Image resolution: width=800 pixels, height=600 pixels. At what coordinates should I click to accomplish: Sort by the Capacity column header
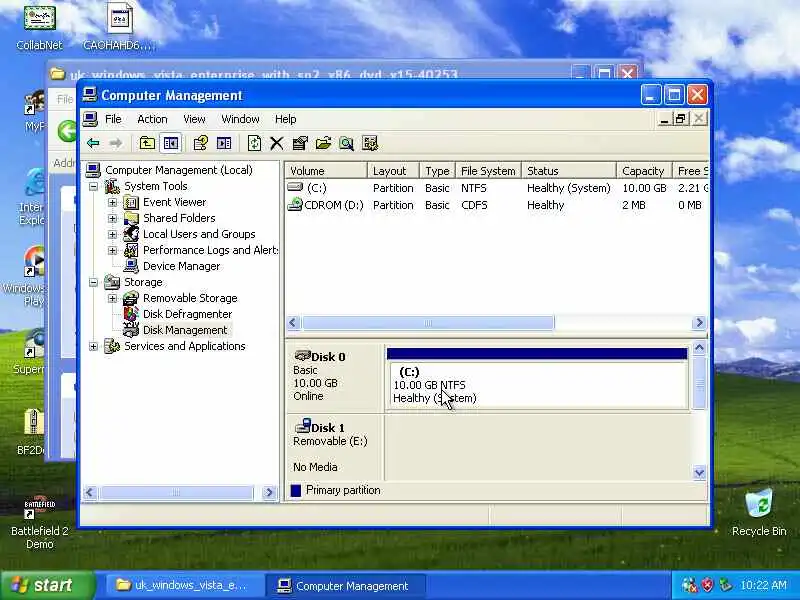[x=644, y=170]
